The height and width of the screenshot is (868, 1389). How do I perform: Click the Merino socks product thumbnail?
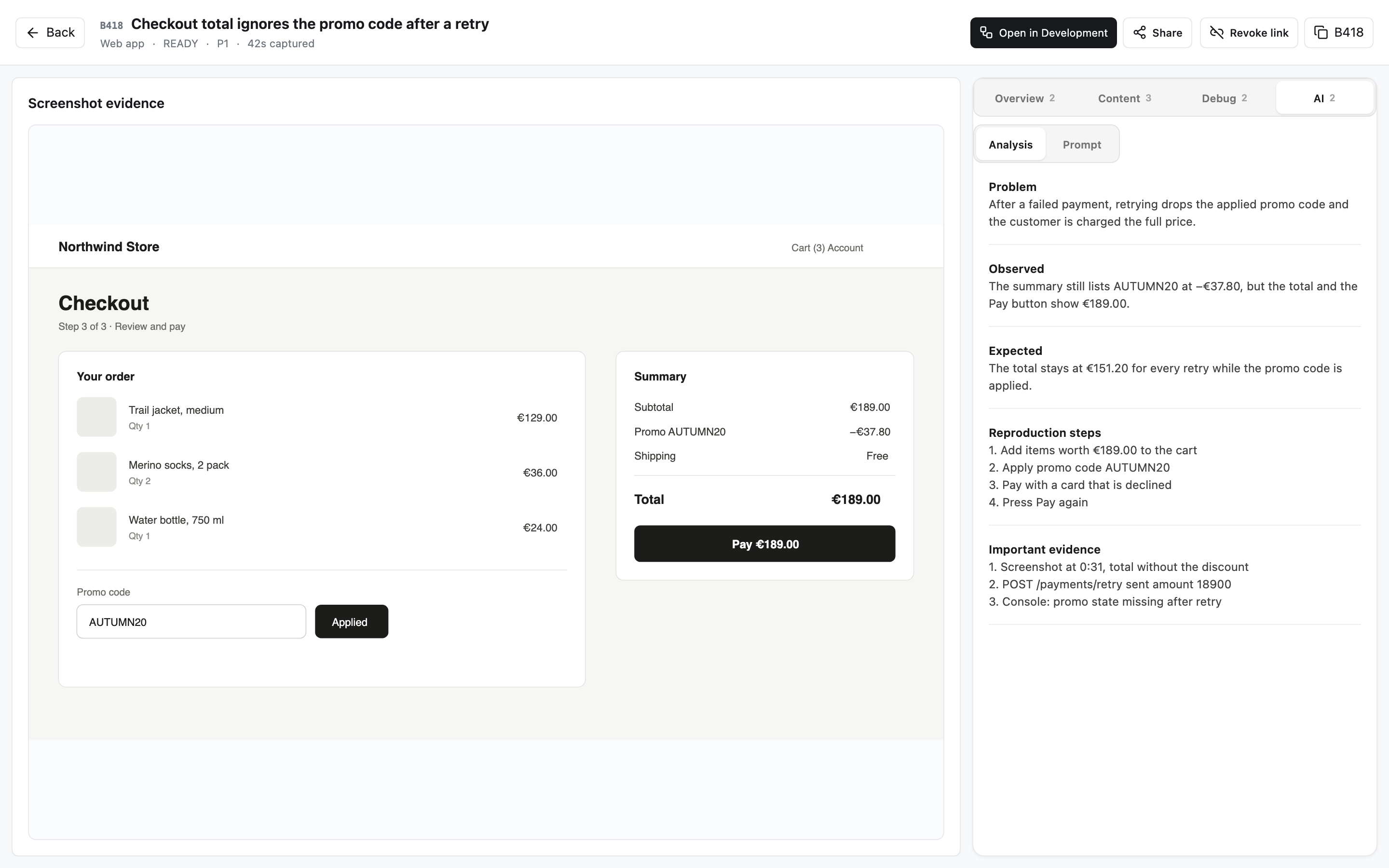coord(96,472)
